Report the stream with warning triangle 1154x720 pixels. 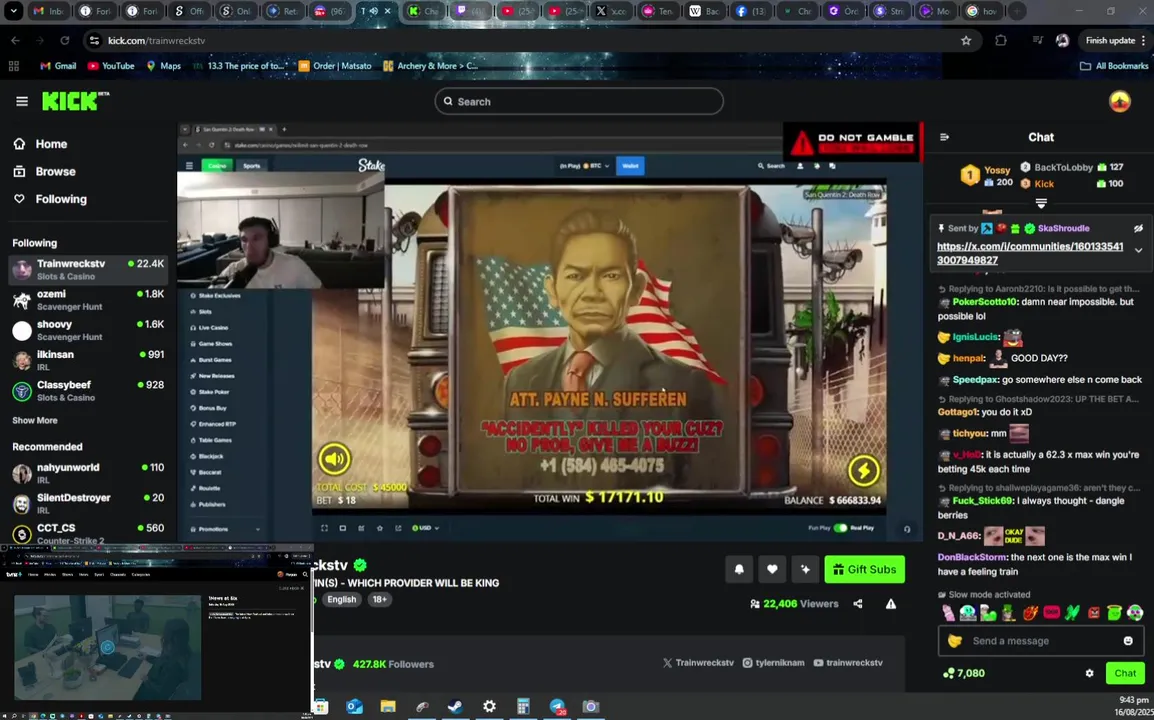[891, 604]
